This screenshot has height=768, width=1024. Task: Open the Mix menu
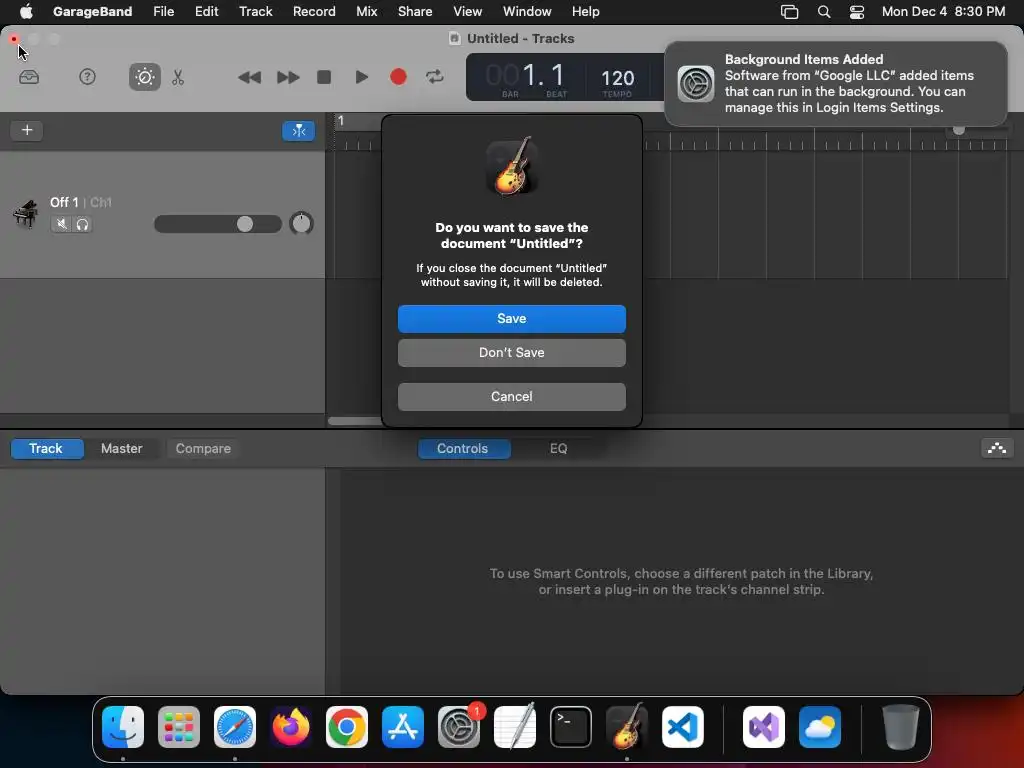pos(366,11)
